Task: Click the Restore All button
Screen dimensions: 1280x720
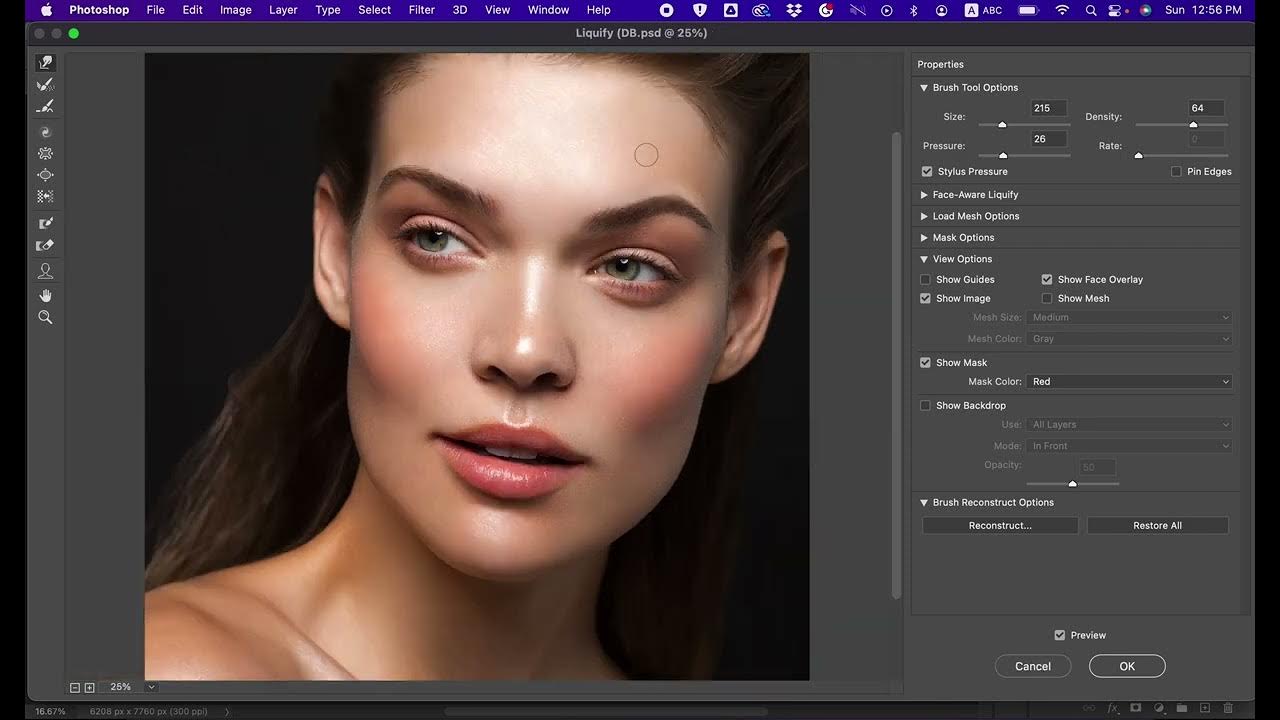Action: 1157,526
